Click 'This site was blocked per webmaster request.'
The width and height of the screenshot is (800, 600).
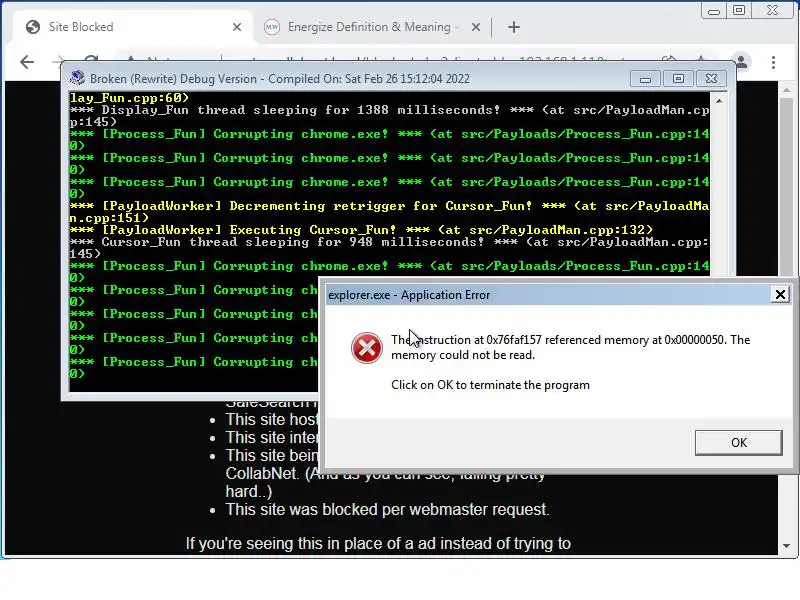pyautogui.click(x=387, y=509)
